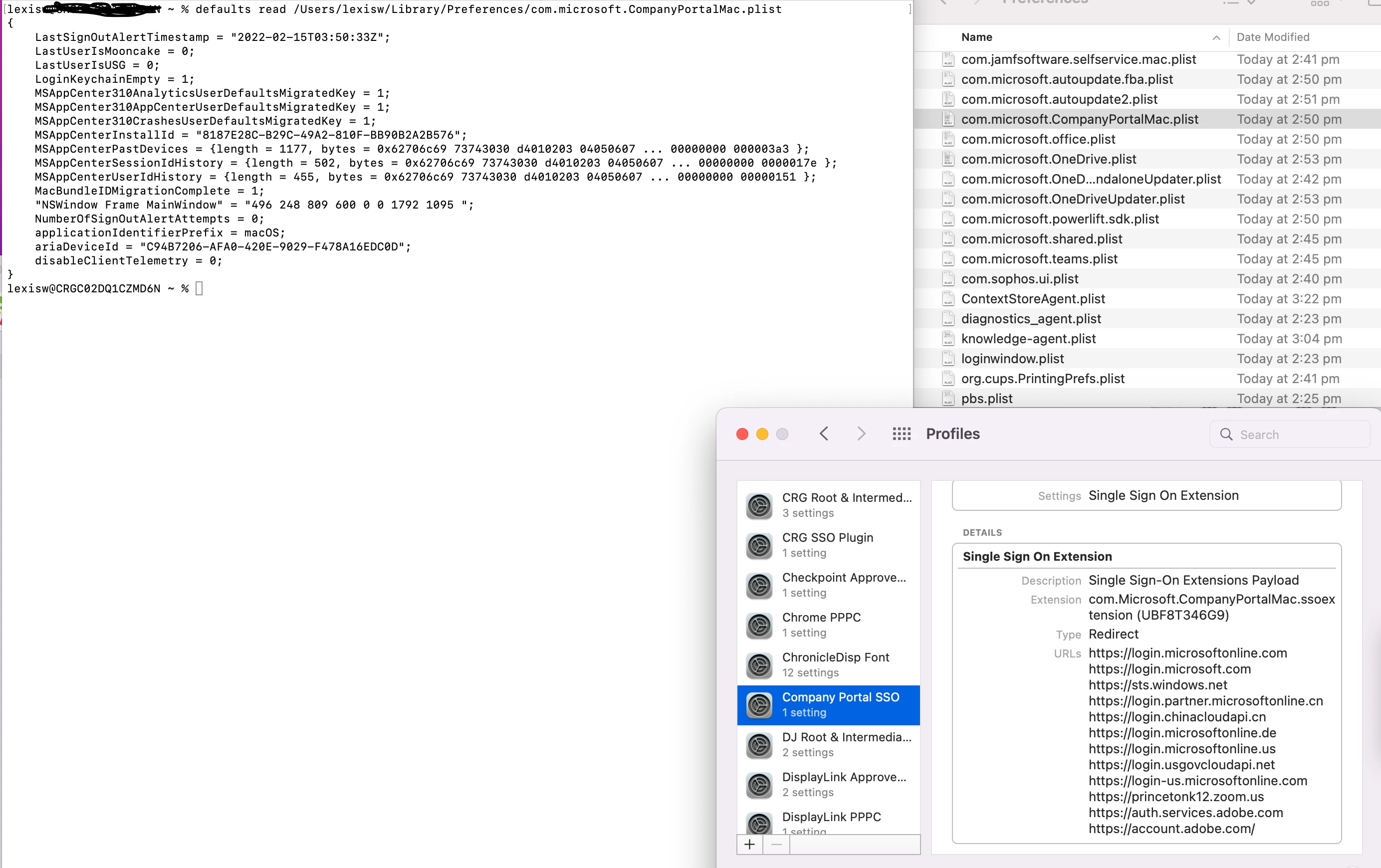Viewport: 1381px width, 868px height.
Task: Click the Search field in Profiles
Action: pos(1289,434)
